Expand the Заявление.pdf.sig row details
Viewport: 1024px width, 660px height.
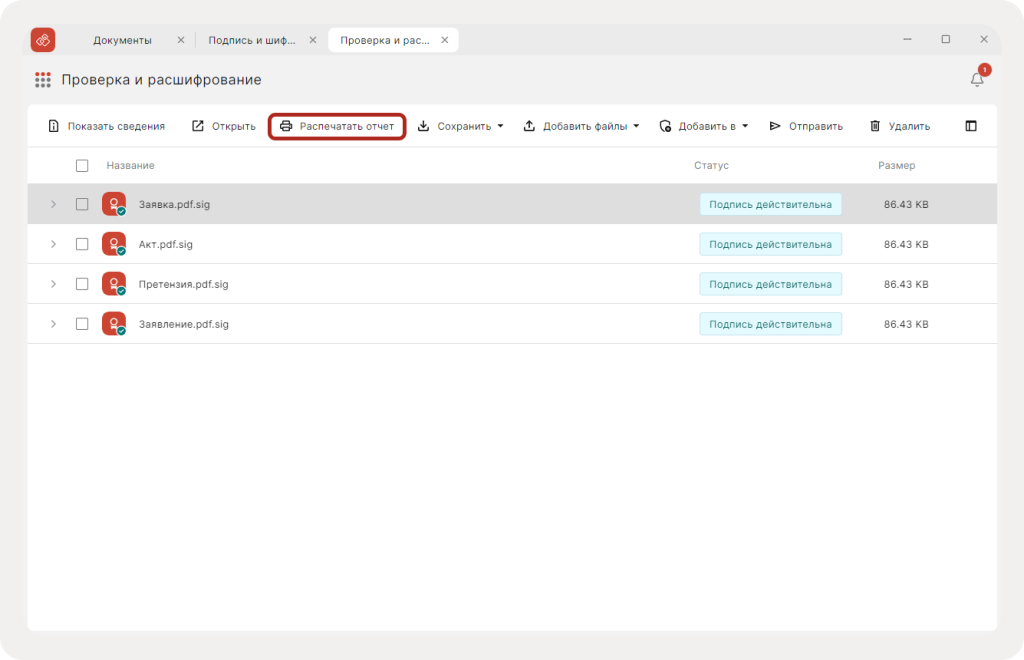54,324
